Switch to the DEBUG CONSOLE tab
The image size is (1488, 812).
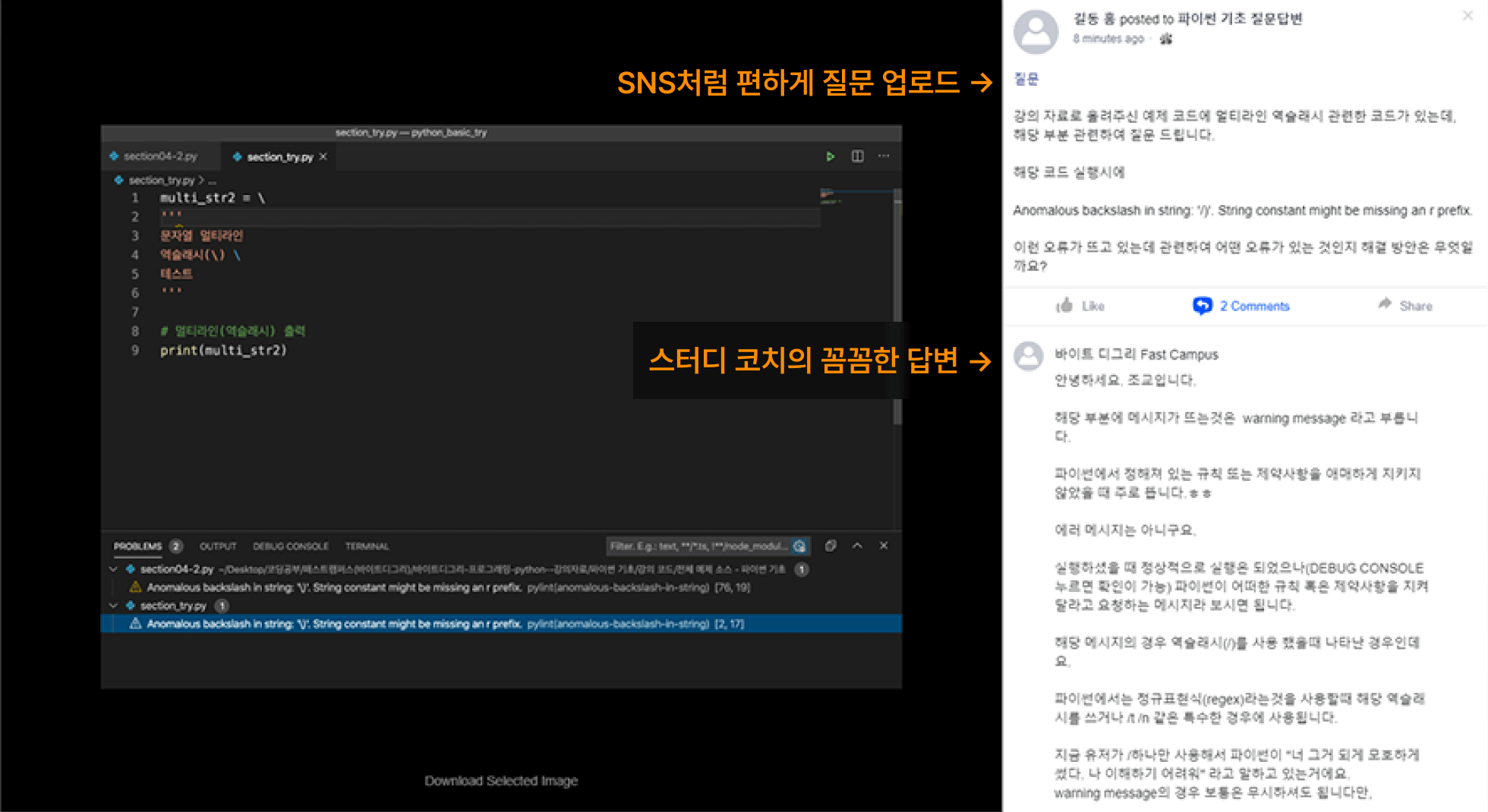click(x=291, y=546)
